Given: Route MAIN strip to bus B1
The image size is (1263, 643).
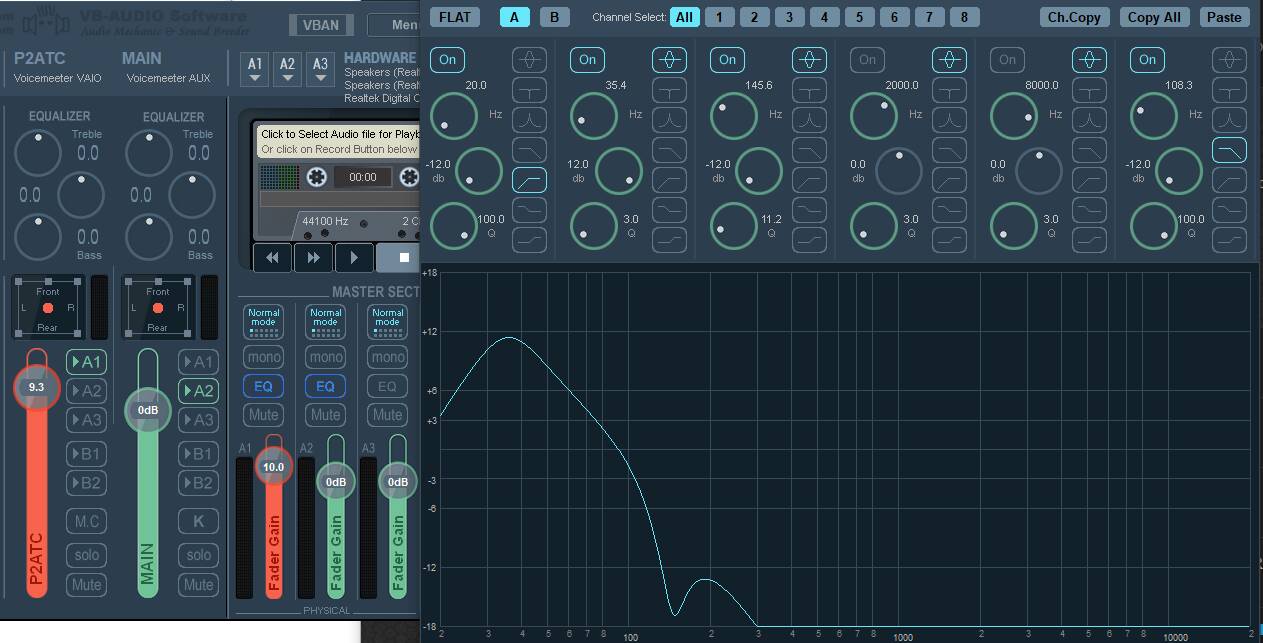Looking at the screenshot, I should (x=199, y=454).
